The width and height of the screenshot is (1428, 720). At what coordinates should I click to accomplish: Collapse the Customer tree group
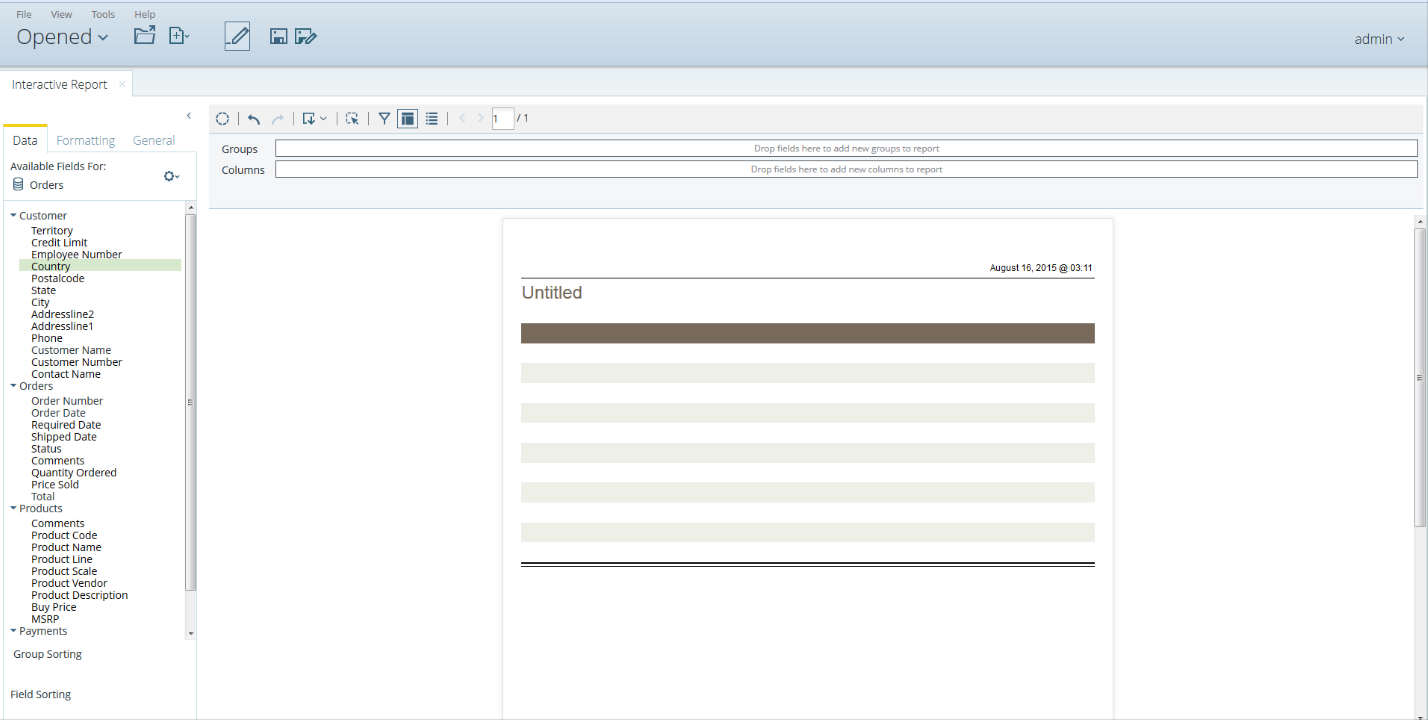pos(14,215)
